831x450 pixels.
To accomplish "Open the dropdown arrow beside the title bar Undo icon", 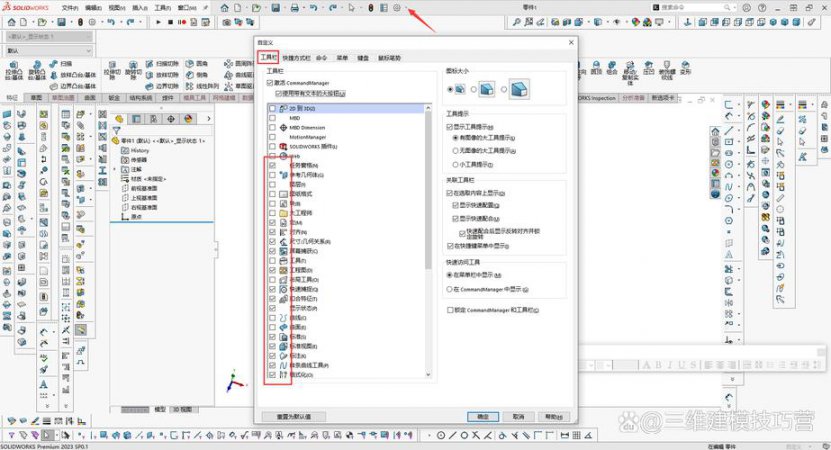I will click(322, 8).
